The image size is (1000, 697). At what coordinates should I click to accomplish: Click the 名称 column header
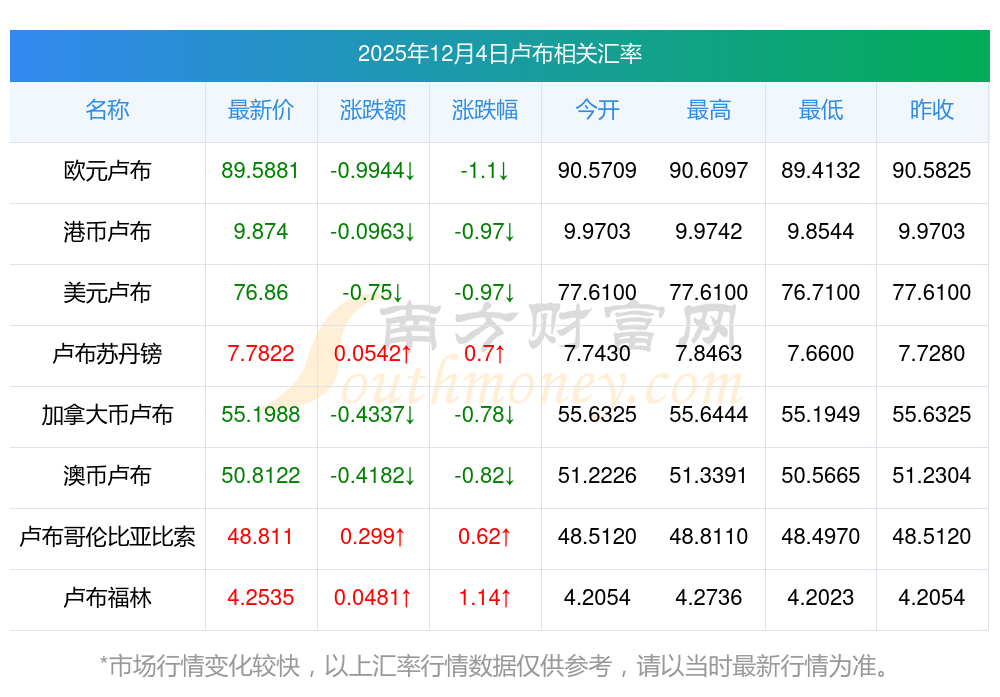[107, 111]
